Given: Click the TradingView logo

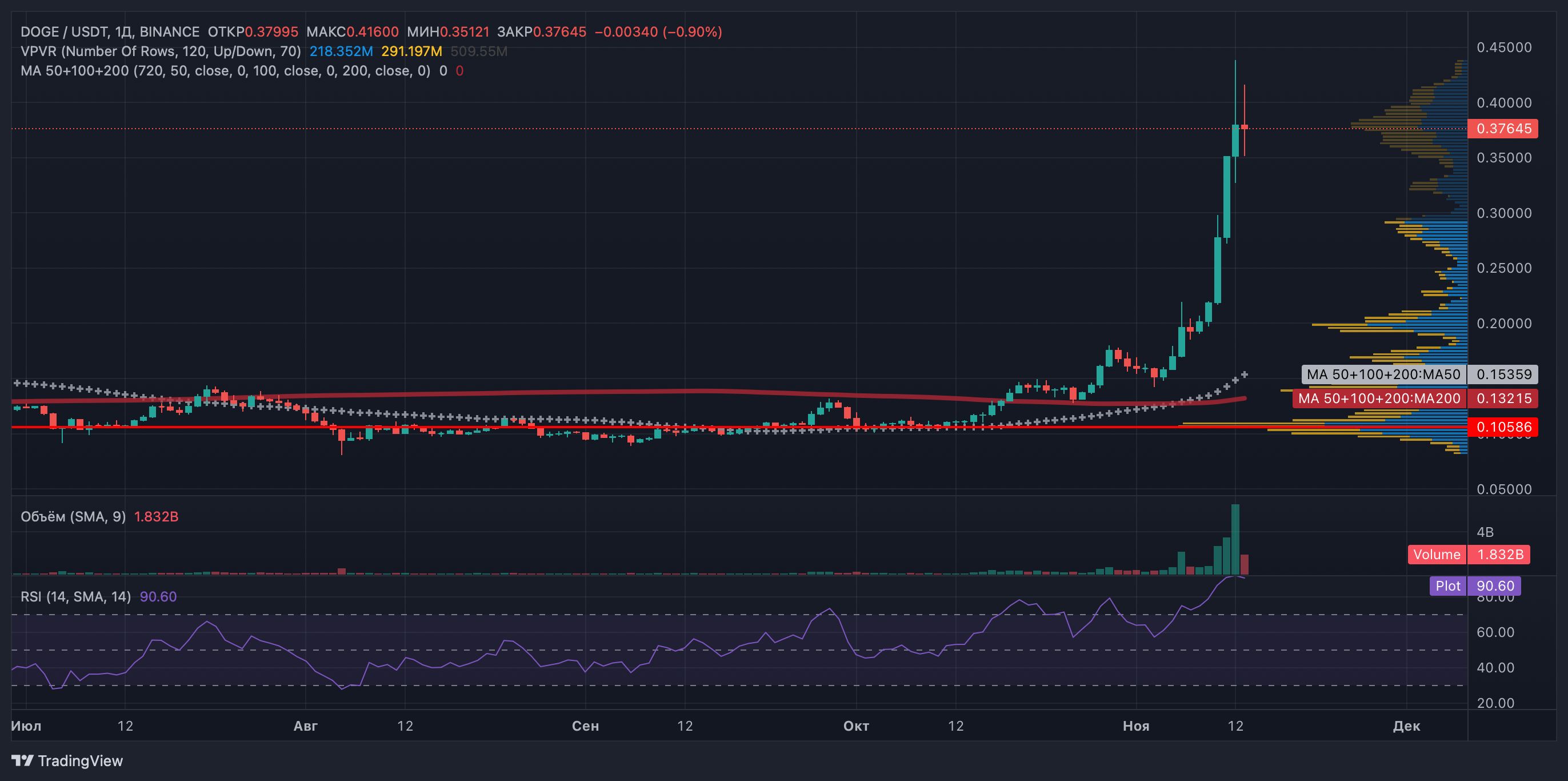Looking at the screenshot, I should click(x=67, y=761).
